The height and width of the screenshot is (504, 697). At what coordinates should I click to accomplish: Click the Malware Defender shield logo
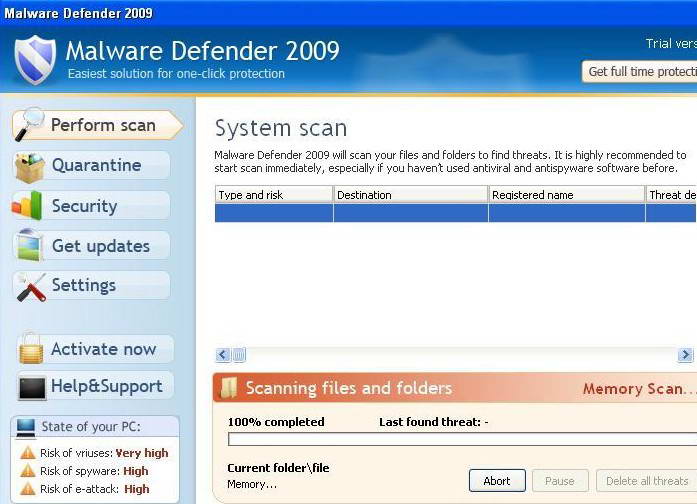[35, 60]
